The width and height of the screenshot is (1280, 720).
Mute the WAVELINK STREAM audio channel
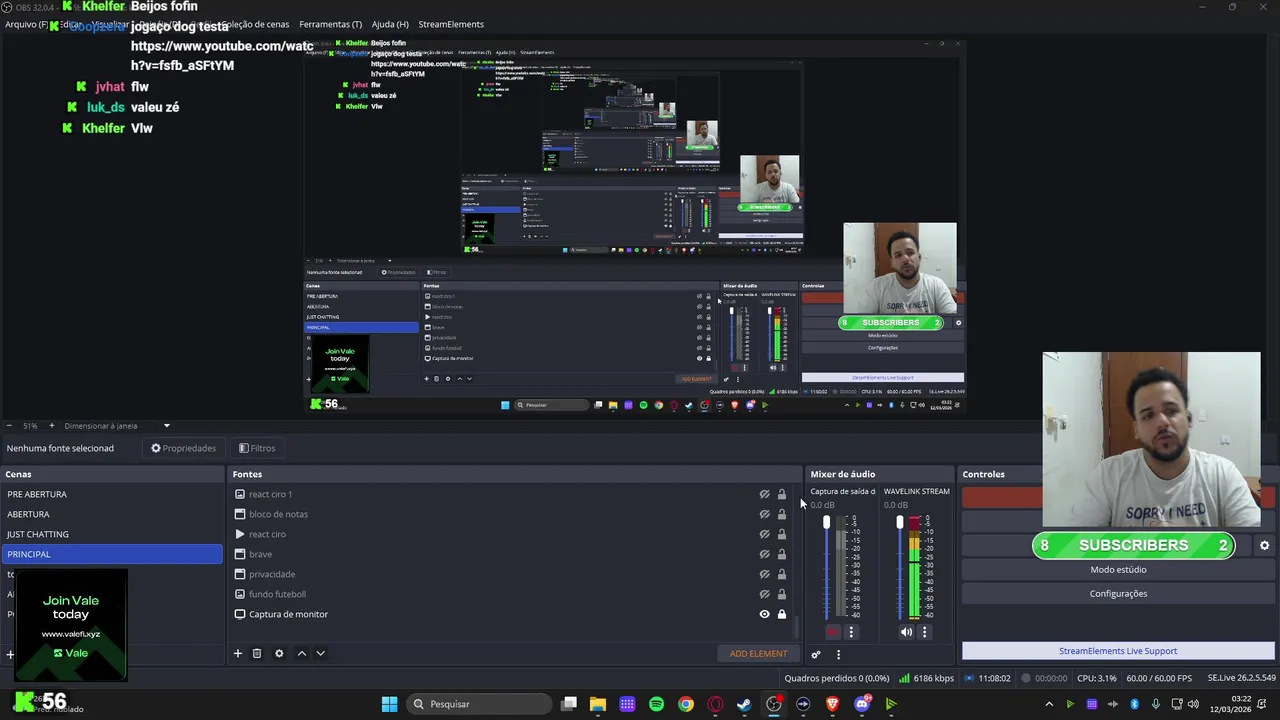tap(906, 632)
